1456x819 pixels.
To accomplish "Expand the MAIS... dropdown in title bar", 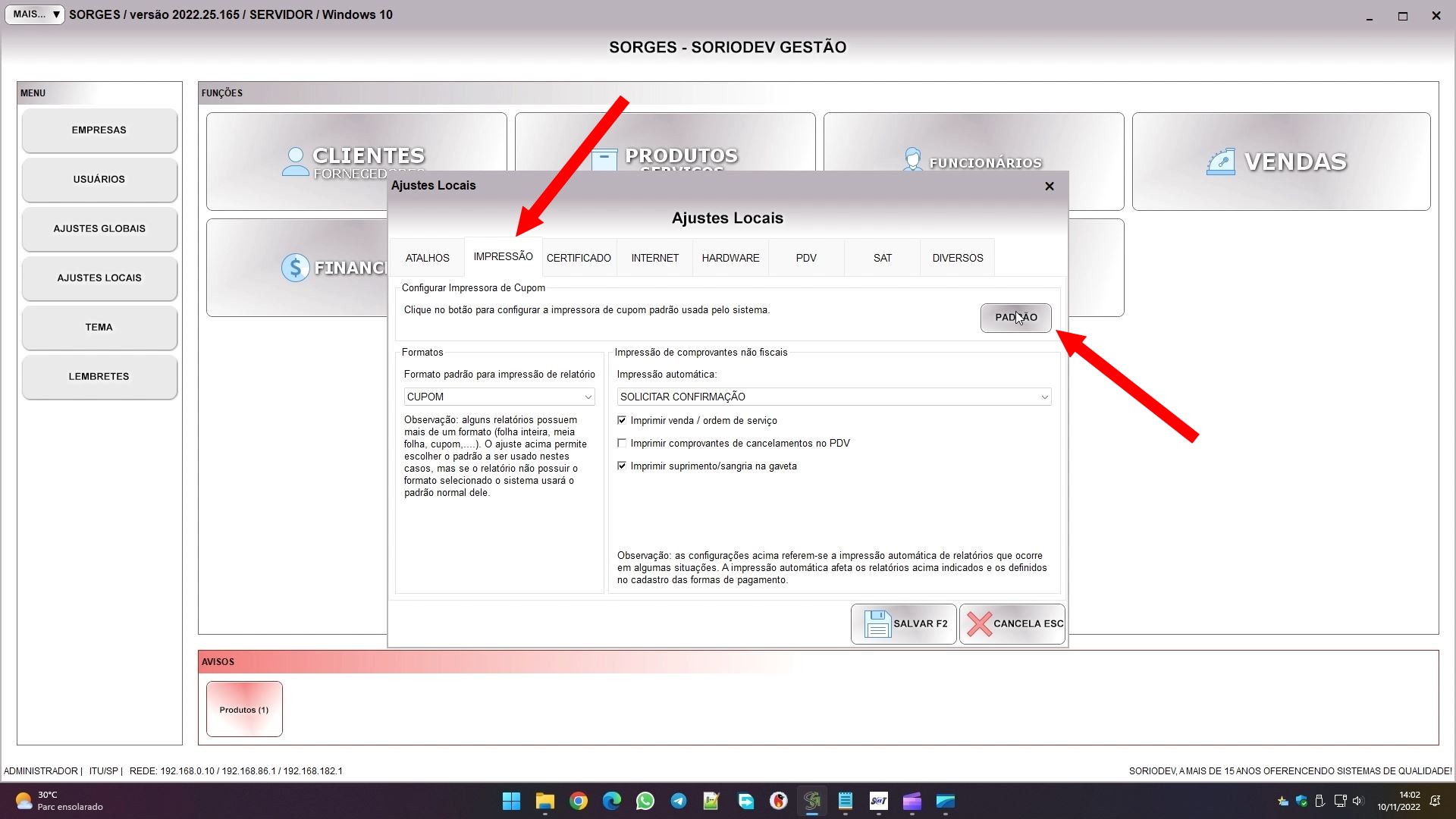I will (x=35, y=14).
